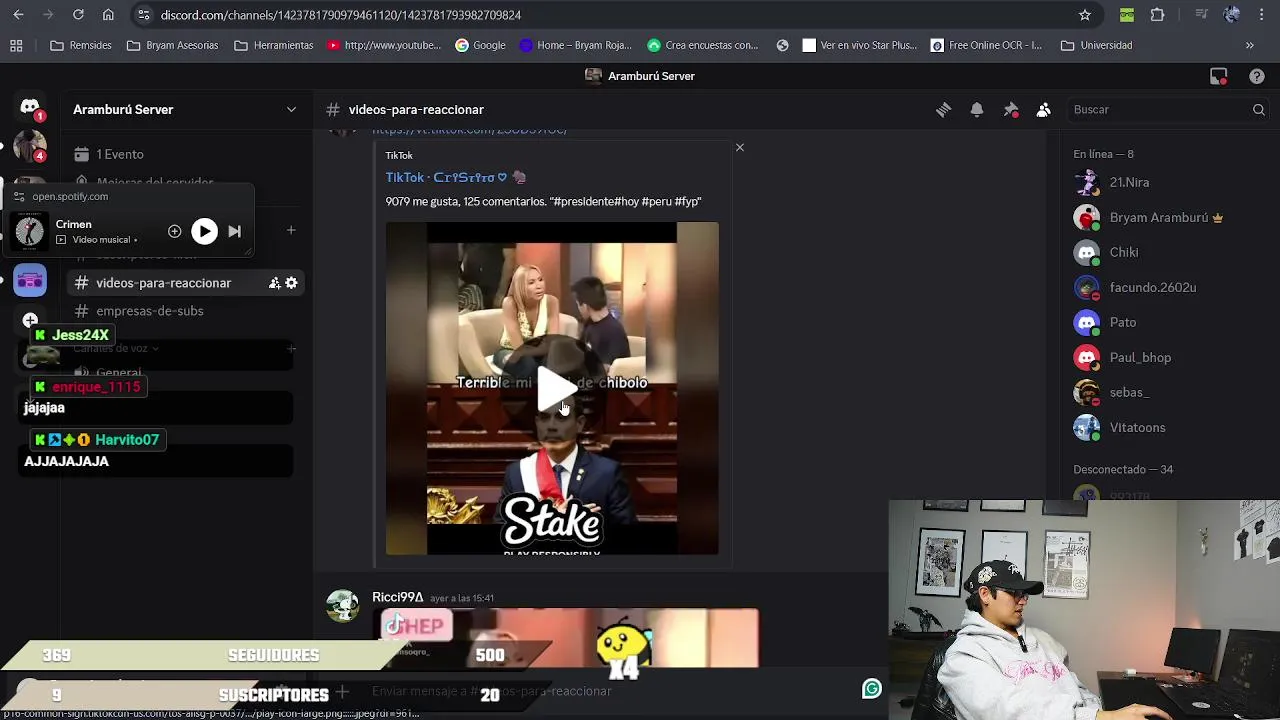Open the 1 Evento entry
This screenshot has height=720, width=1280.
[x=120, y=154]
